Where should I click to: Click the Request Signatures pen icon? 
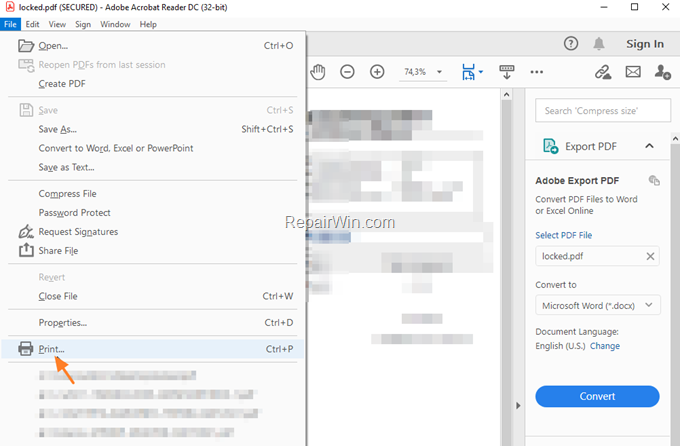click(x=26, y=231)
